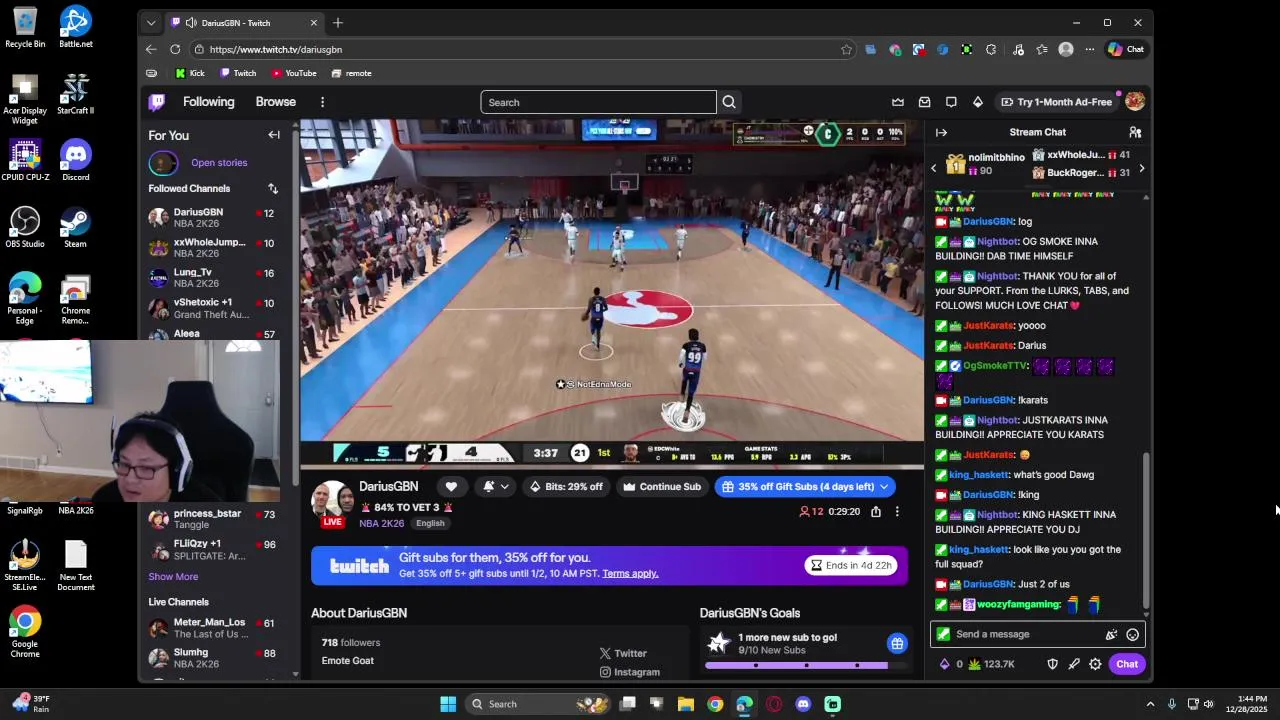Viewport: 1280px width, 720px height.
Task: Toggle the follow heart for DariusGBN
Action: pyautogui.click(x=451, y=487)
